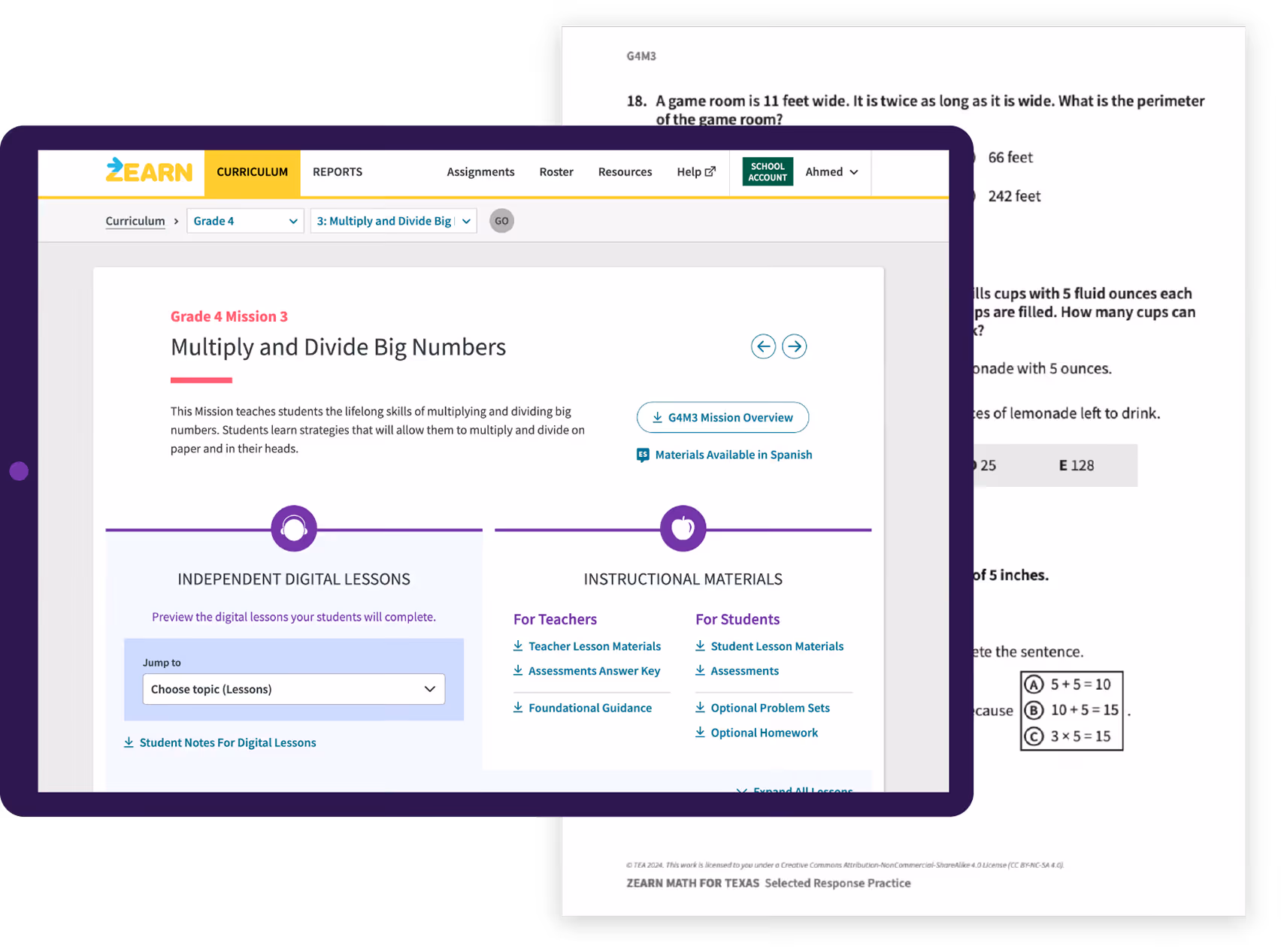
Task: Open Assignments in the top navigation
Action: point(480,172)
